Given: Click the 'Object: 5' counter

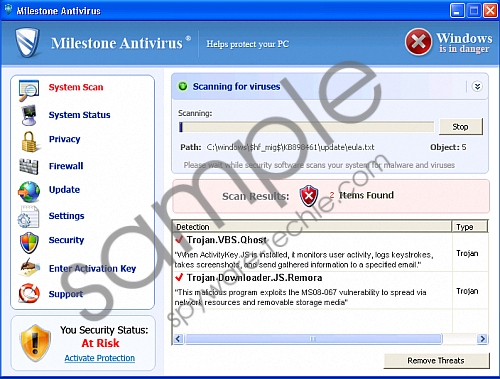Looking at the screenshot, I should (x=448, y=147).
